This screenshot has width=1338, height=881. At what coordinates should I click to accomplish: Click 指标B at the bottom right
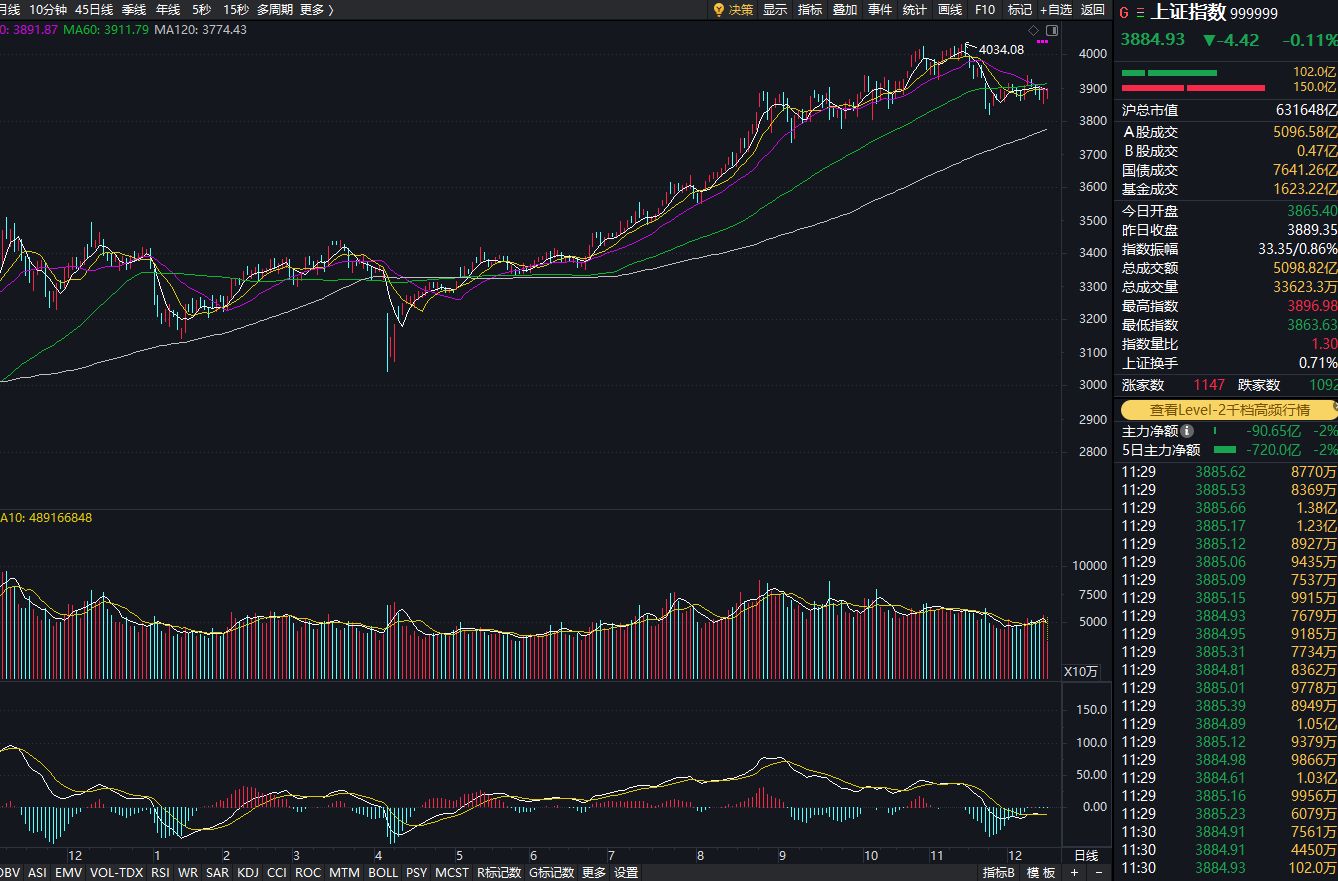(1000, 872)
